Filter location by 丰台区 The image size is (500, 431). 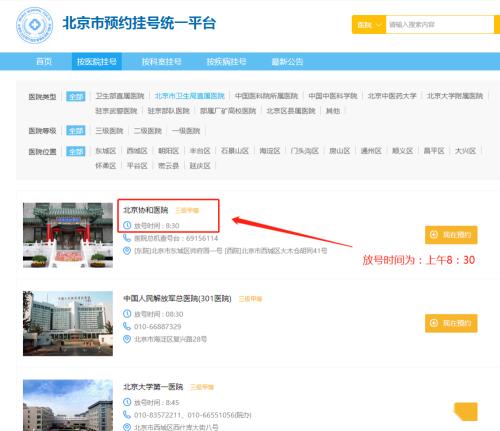click(200, 151)
